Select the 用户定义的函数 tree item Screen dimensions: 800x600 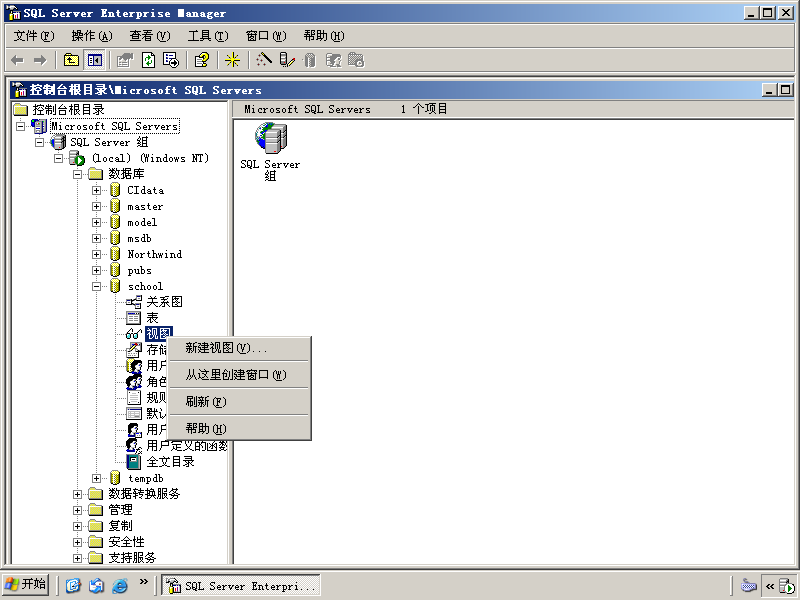[177, 445]
